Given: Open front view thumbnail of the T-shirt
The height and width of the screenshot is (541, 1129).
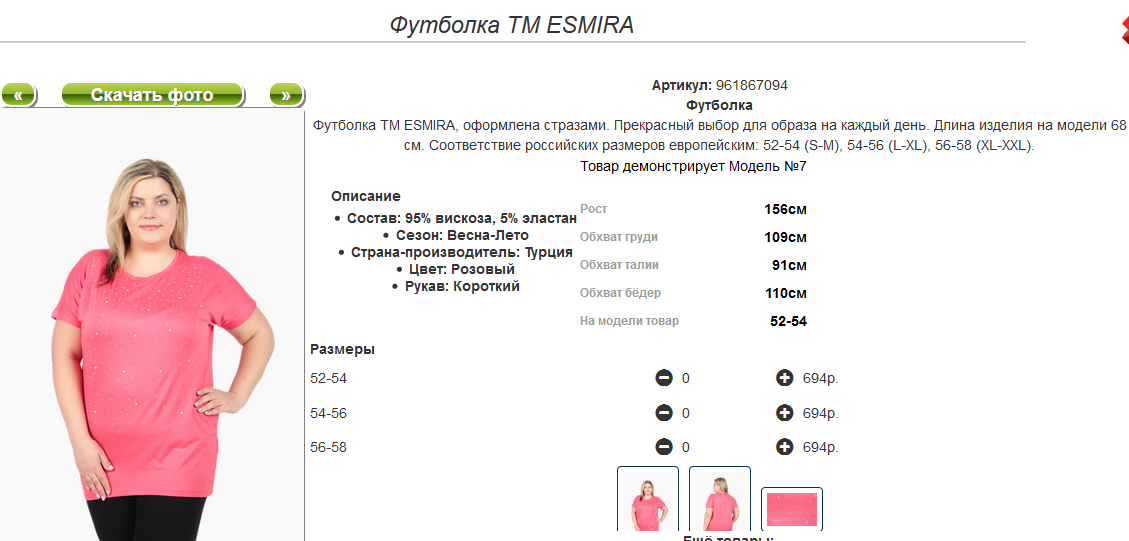Looking at the screenshot, I should click(647, 499).
